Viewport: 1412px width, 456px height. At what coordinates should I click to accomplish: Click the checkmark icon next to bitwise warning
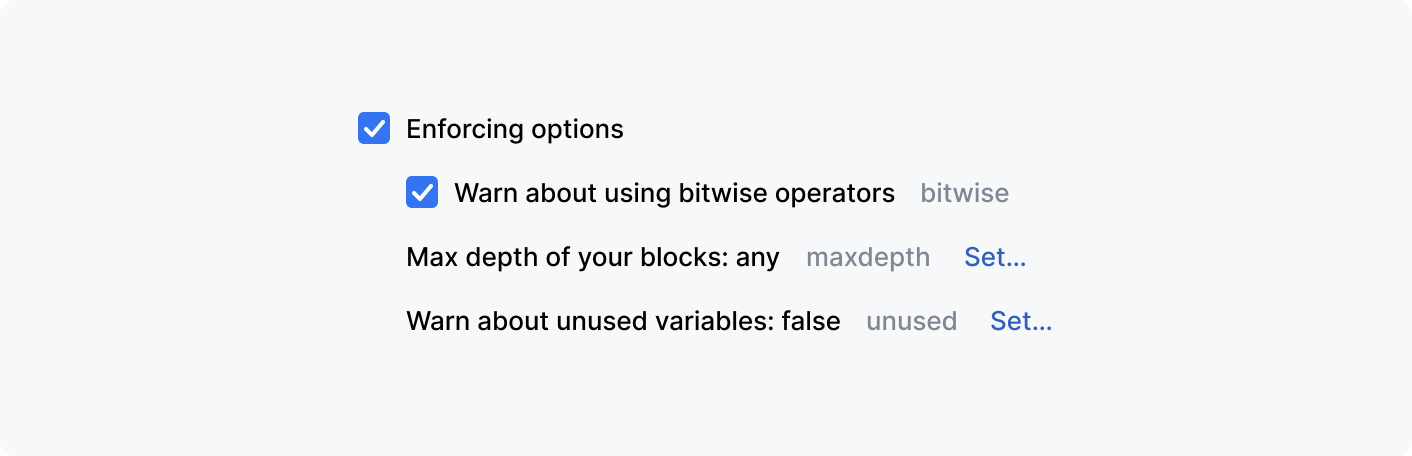tap(422, 193)
